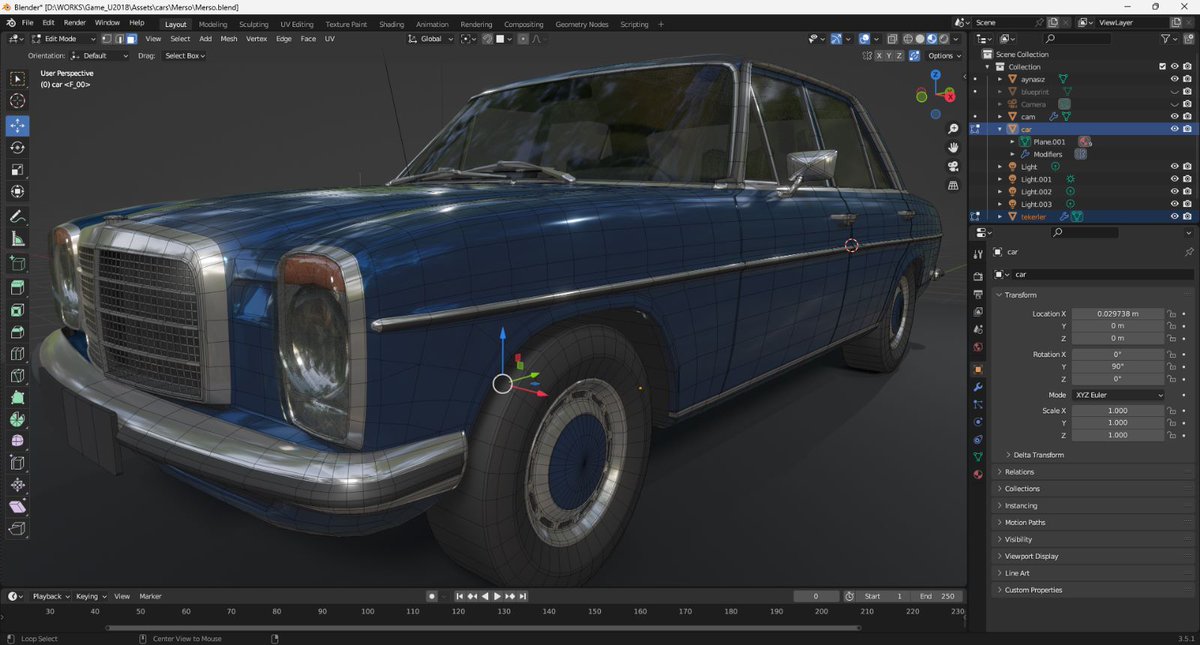Activate the Annotate pencil tool
This screenshot has height=645, width=1200.
click(x=17, y=217)
